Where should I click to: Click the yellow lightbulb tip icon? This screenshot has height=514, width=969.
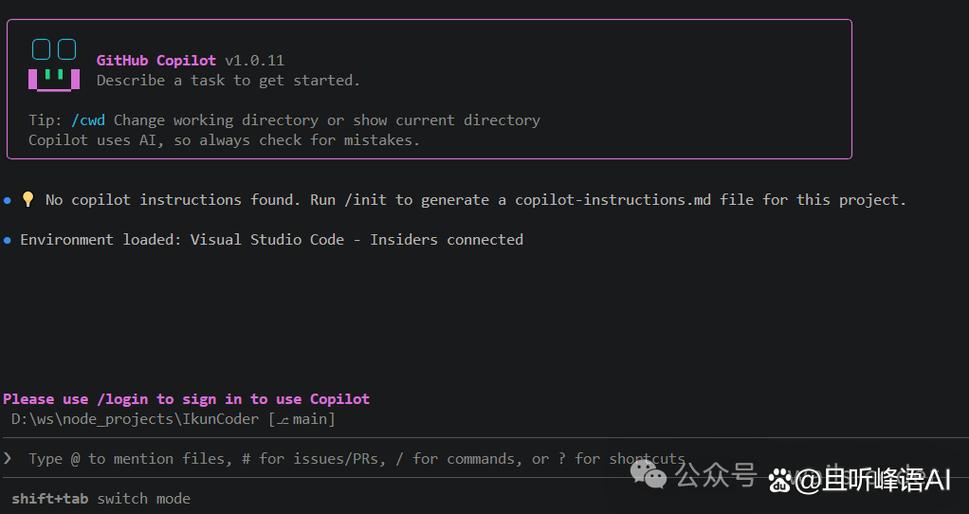(28, 199)
